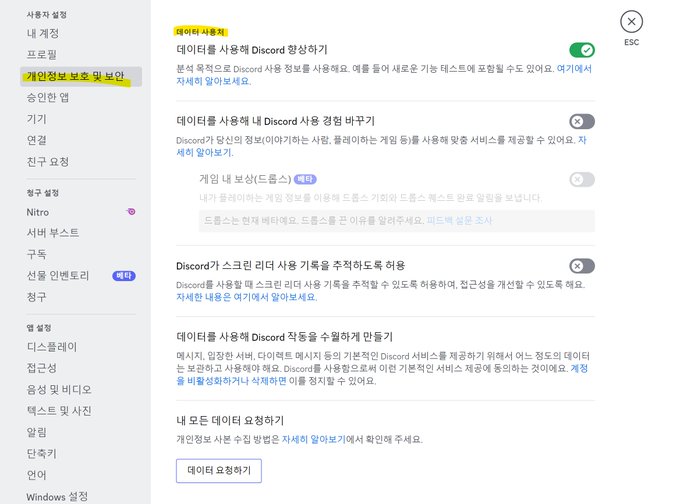Viewport: 680px width, 504px height.
Task: Click the Nitro badge icon in sidebar
Action: 131,212
